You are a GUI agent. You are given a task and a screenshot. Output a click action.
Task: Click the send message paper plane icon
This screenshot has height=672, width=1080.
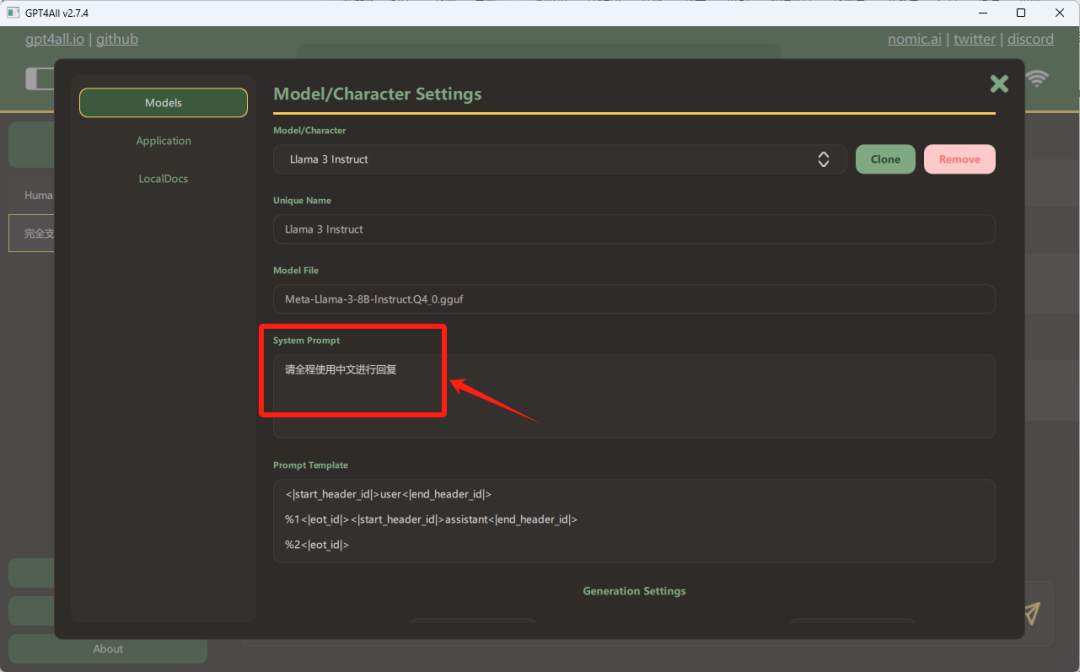pyautogui.click(x=1032, y=613)
